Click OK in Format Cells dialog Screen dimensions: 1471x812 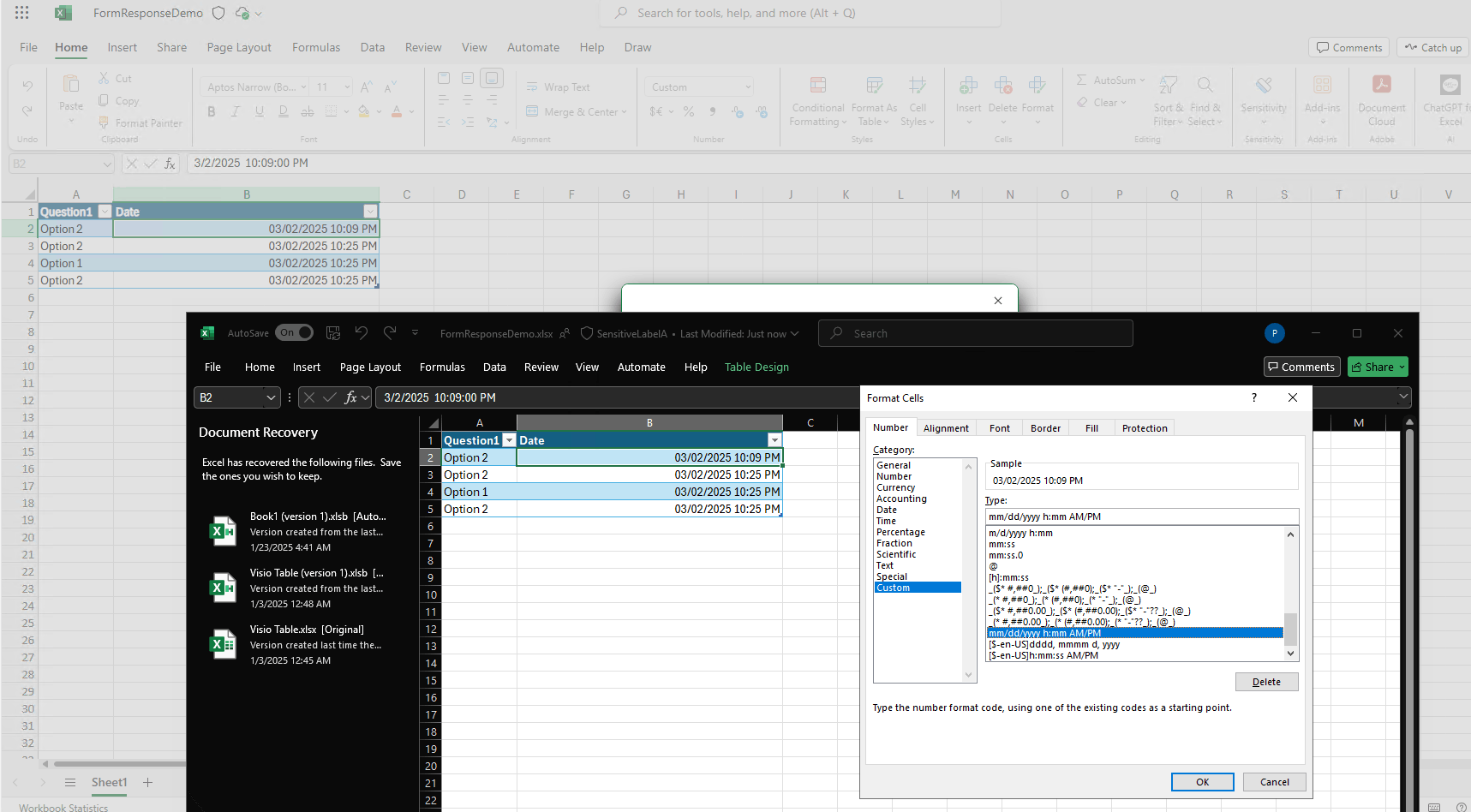coord(1202,782)
